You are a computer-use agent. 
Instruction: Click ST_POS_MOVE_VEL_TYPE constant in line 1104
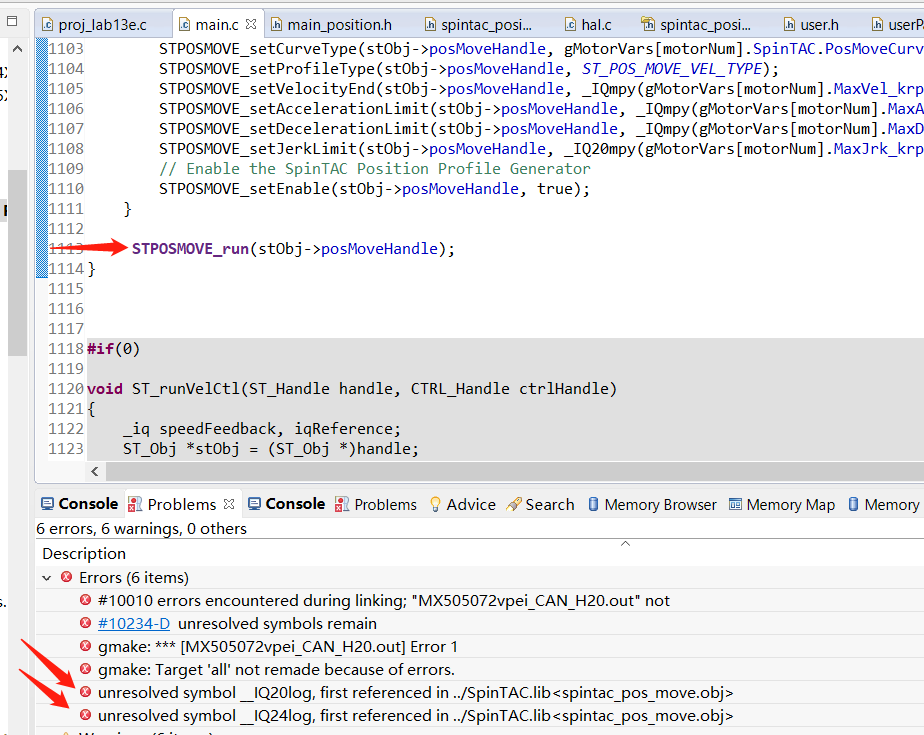click(672, 69)
